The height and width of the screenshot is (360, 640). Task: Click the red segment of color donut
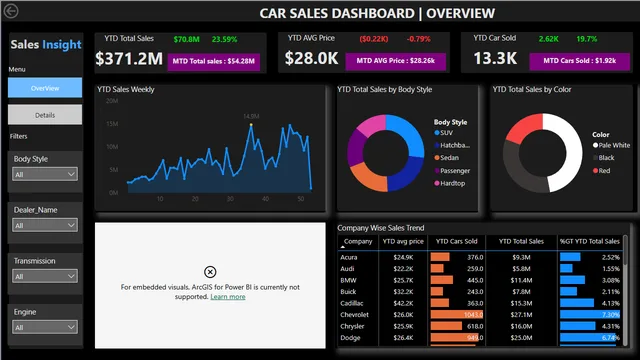coord(525,128)
